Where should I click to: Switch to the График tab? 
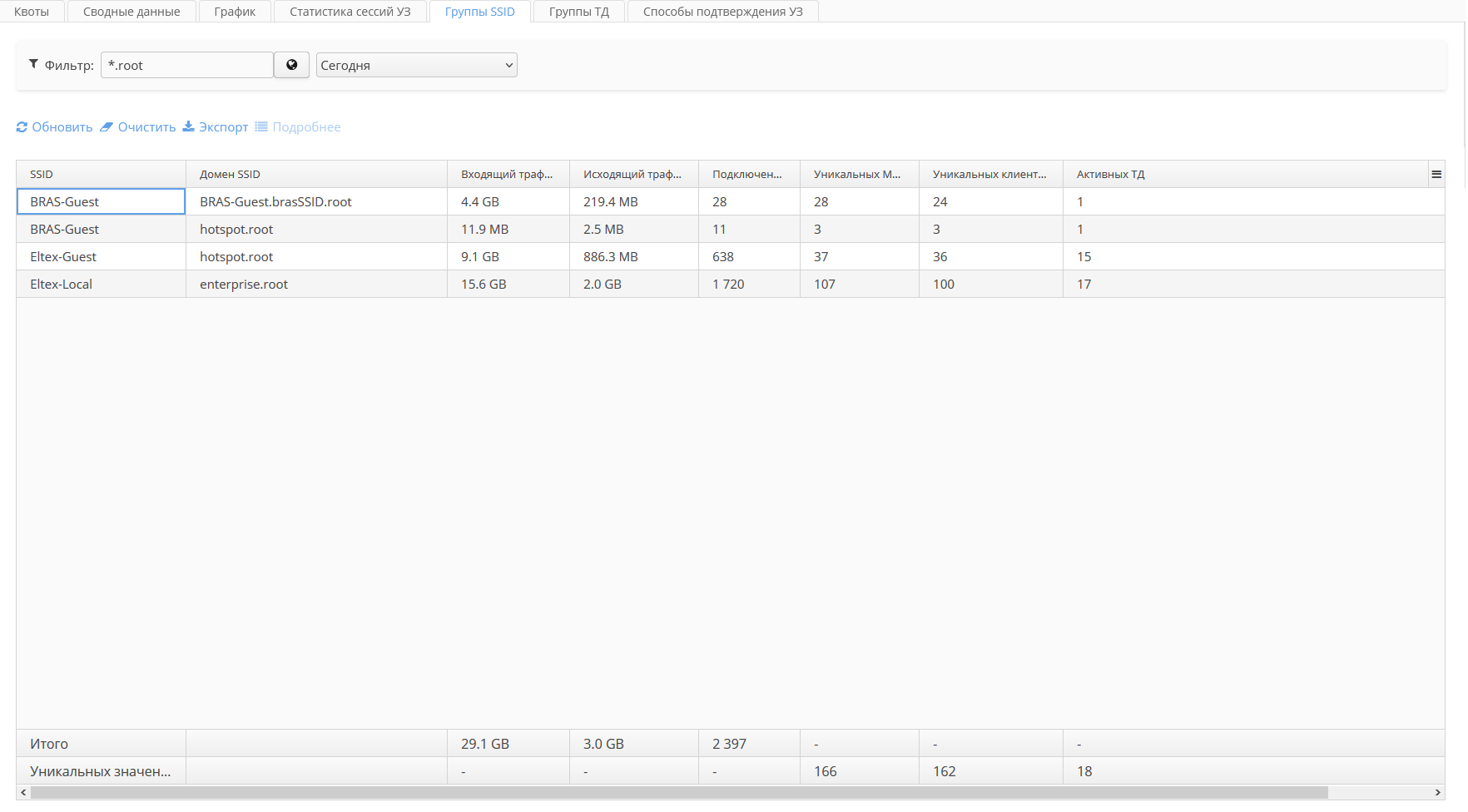[x=235, y=12]
